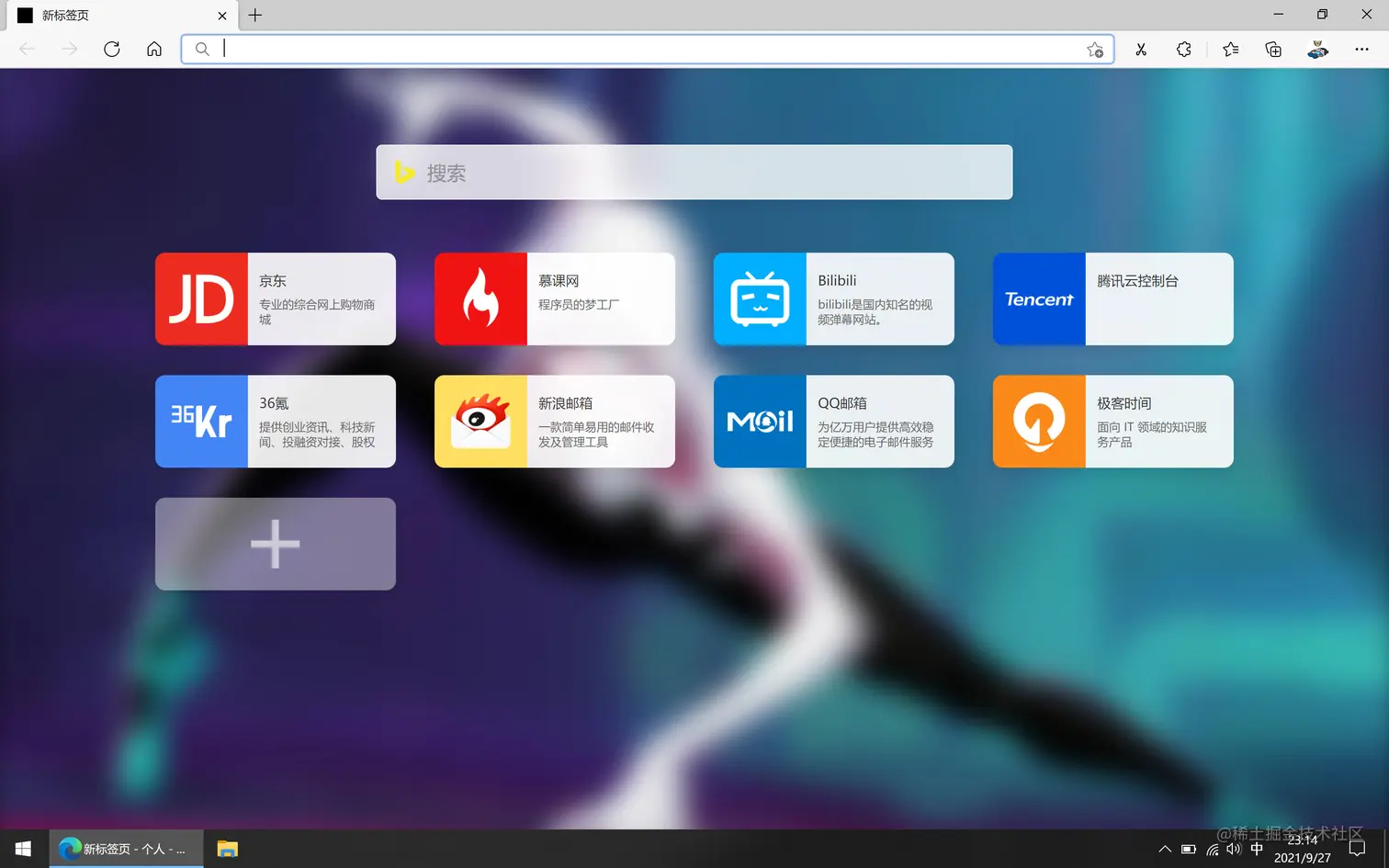Click the Bing logo in search box

[x=404, y=172]
